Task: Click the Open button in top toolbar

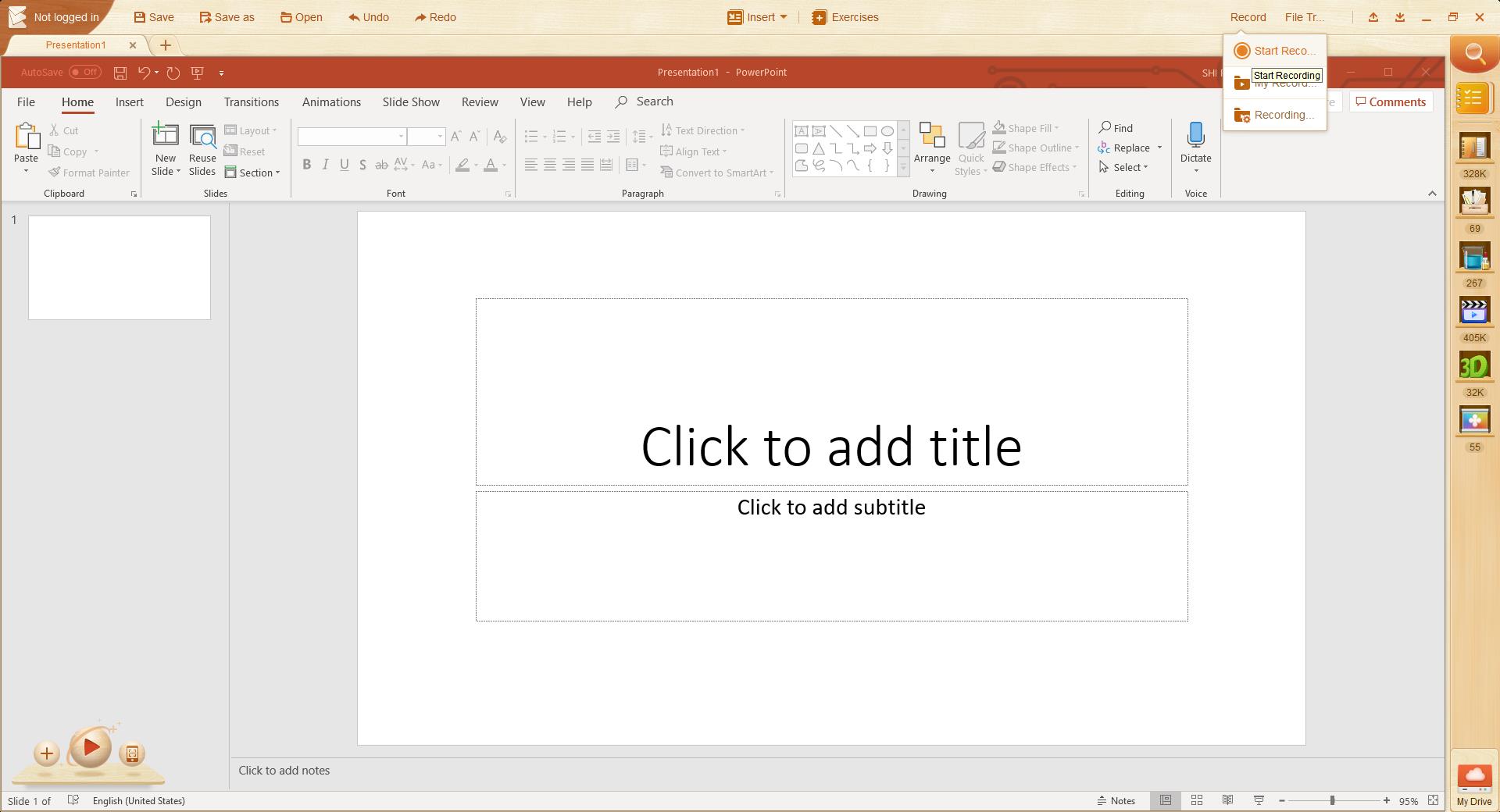Action: coord(302,17)
